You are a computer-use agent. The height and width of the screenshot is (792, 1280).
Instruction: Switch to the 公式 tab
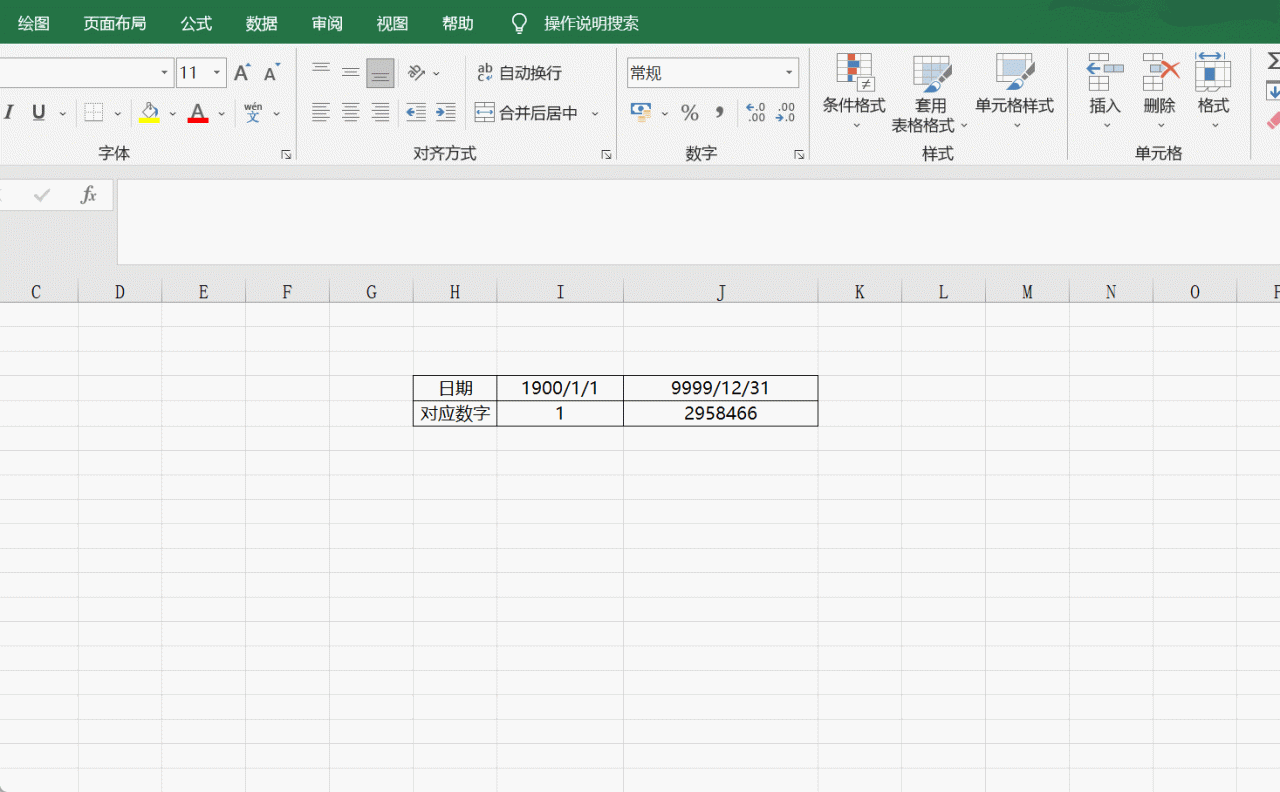tap(196, 23)
